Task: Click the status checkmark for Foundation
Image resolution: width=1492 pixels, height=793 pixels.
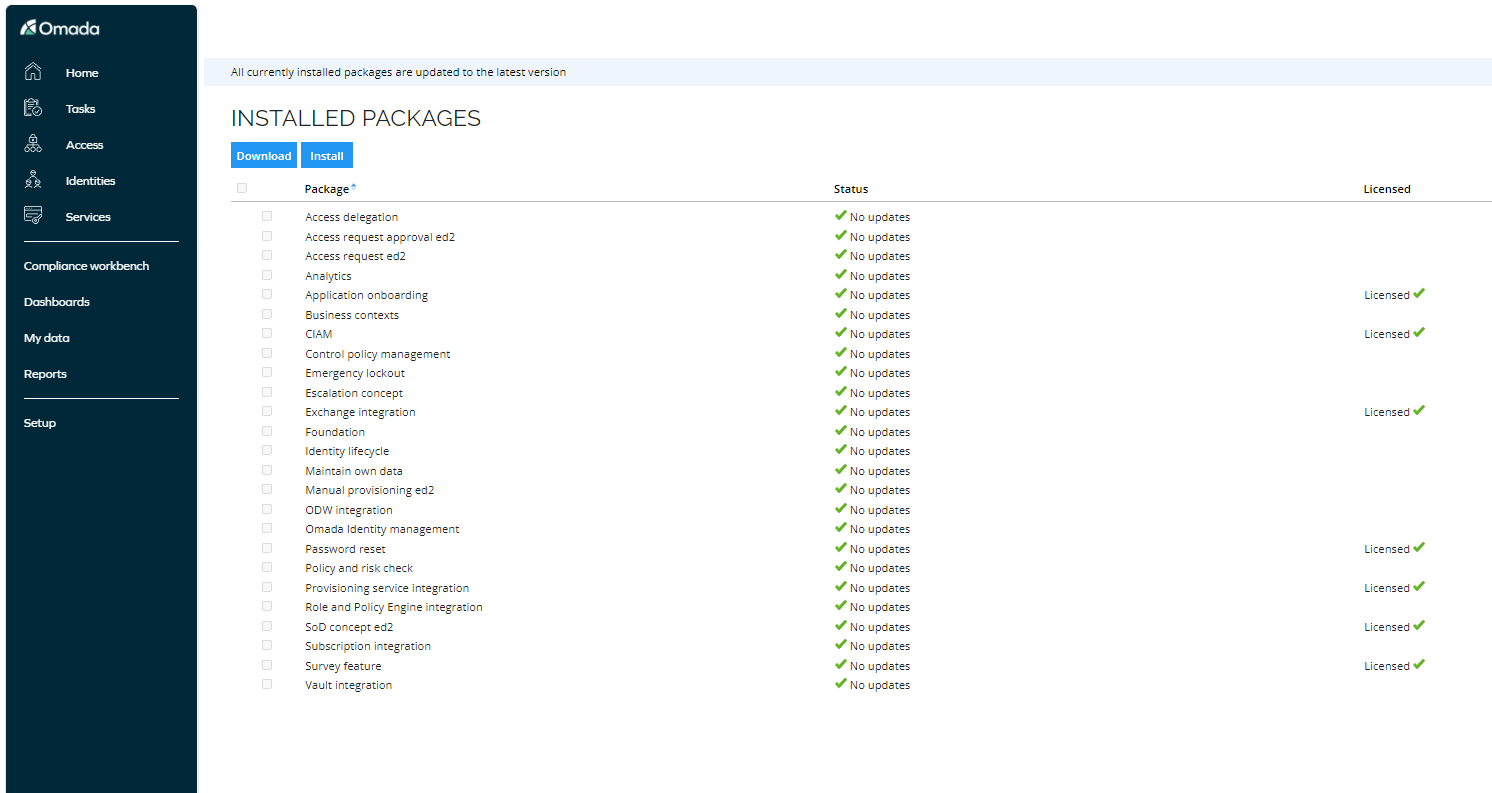Action: 841,431
